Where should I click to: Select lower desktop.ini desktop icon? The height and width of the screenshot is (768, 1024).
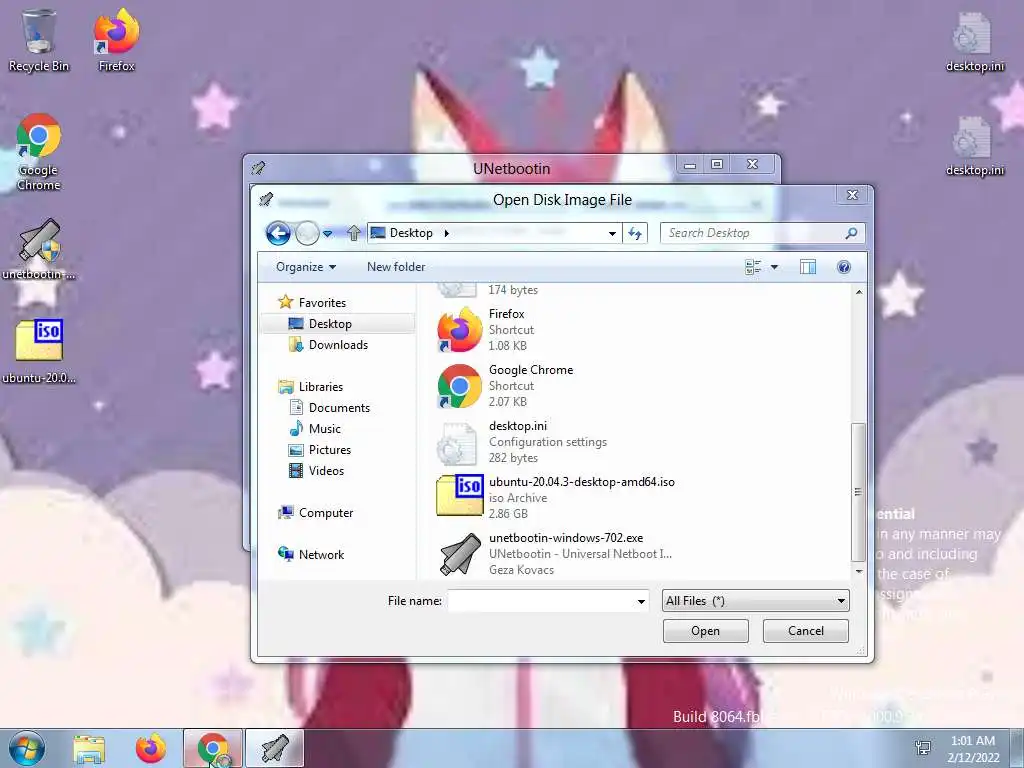point(974,146)
